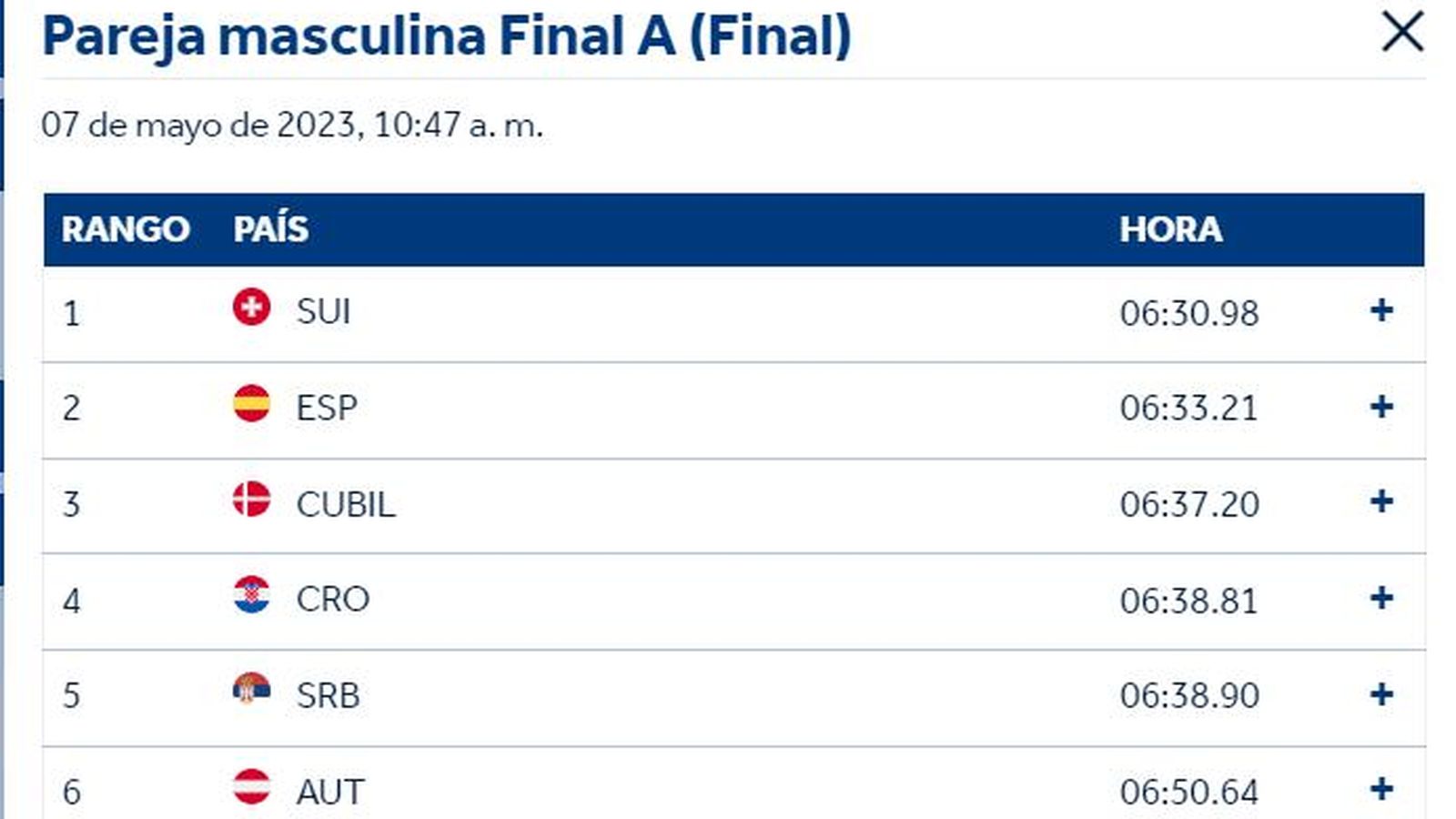Expand the CRO result details
This screenshot has width=1456, height=819.
click(x=1380, y=599)
